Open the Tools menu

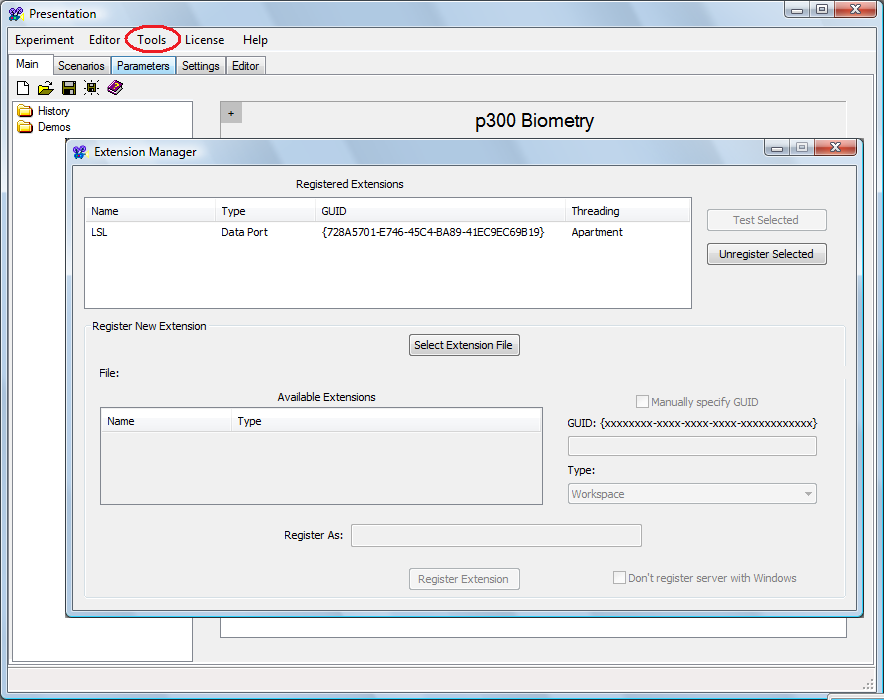point(152,40)
